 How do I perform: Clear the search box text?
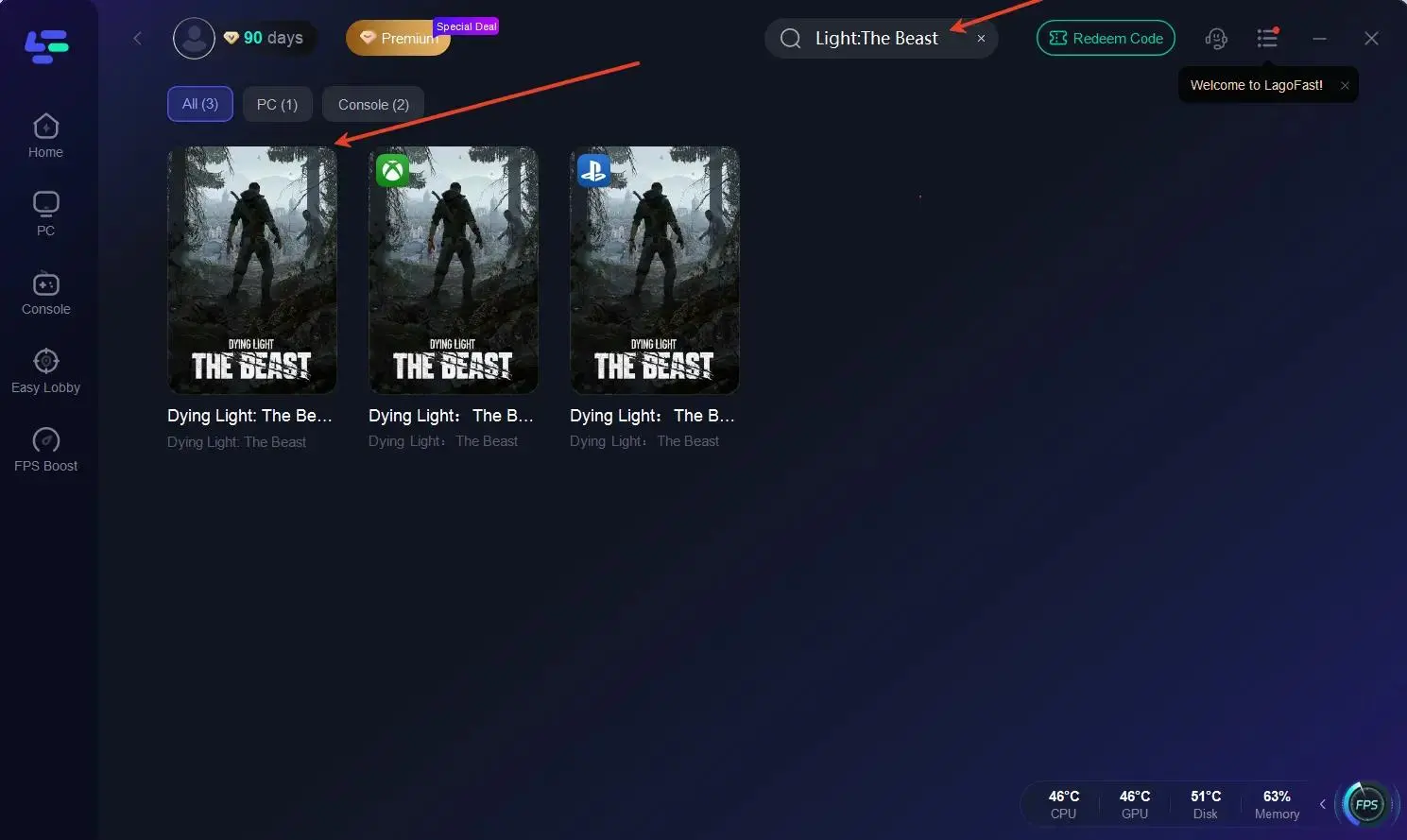click(981, 39)
